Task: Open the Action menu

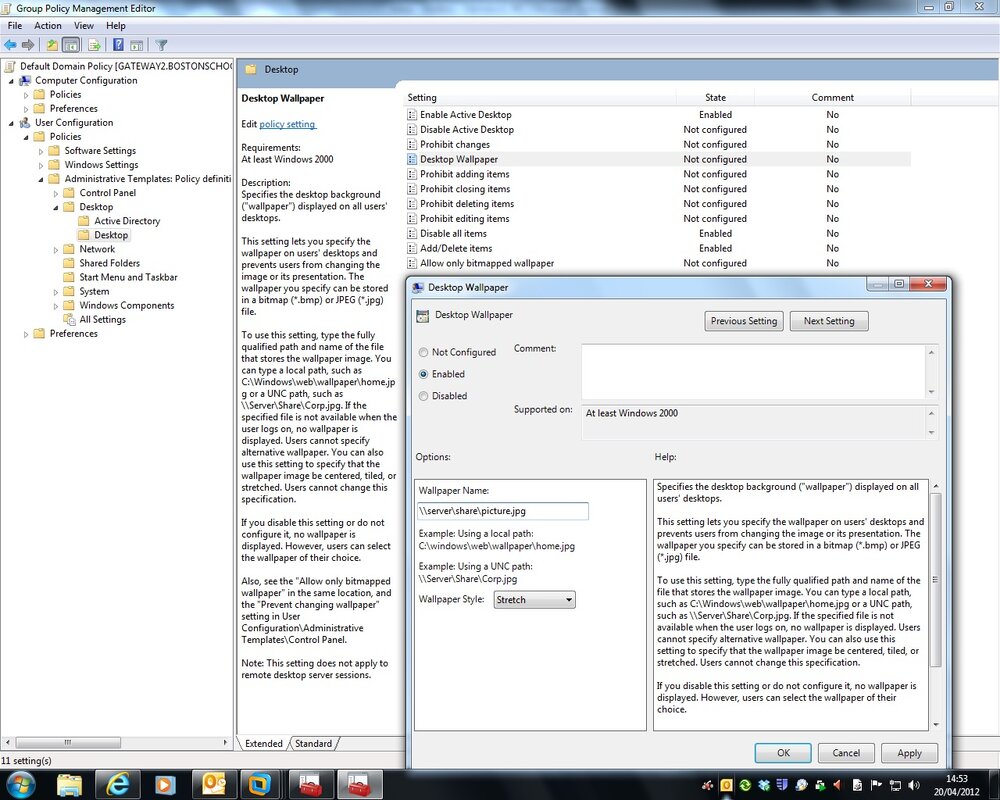Action: pyautogui.click(x=48, y=26)
